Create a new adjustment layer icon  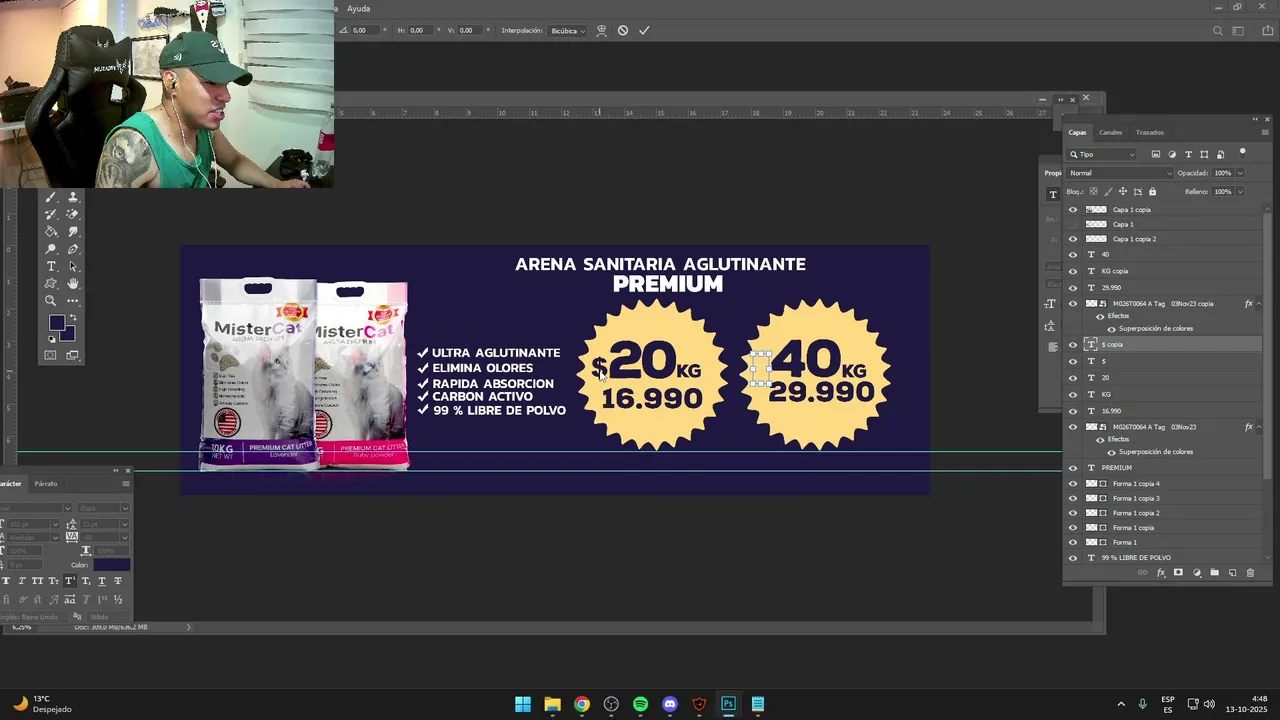pos(1196,573)
